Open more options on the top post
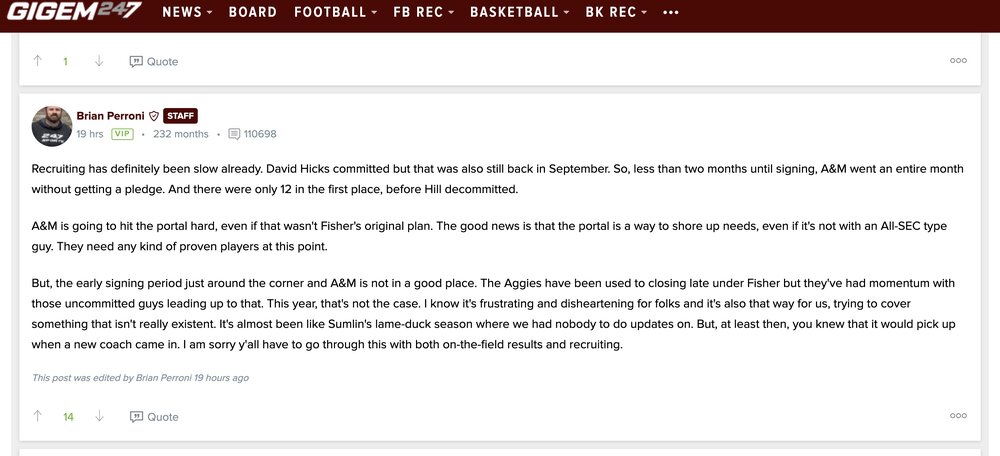The image size is (1000, 456). click(958, 61)
